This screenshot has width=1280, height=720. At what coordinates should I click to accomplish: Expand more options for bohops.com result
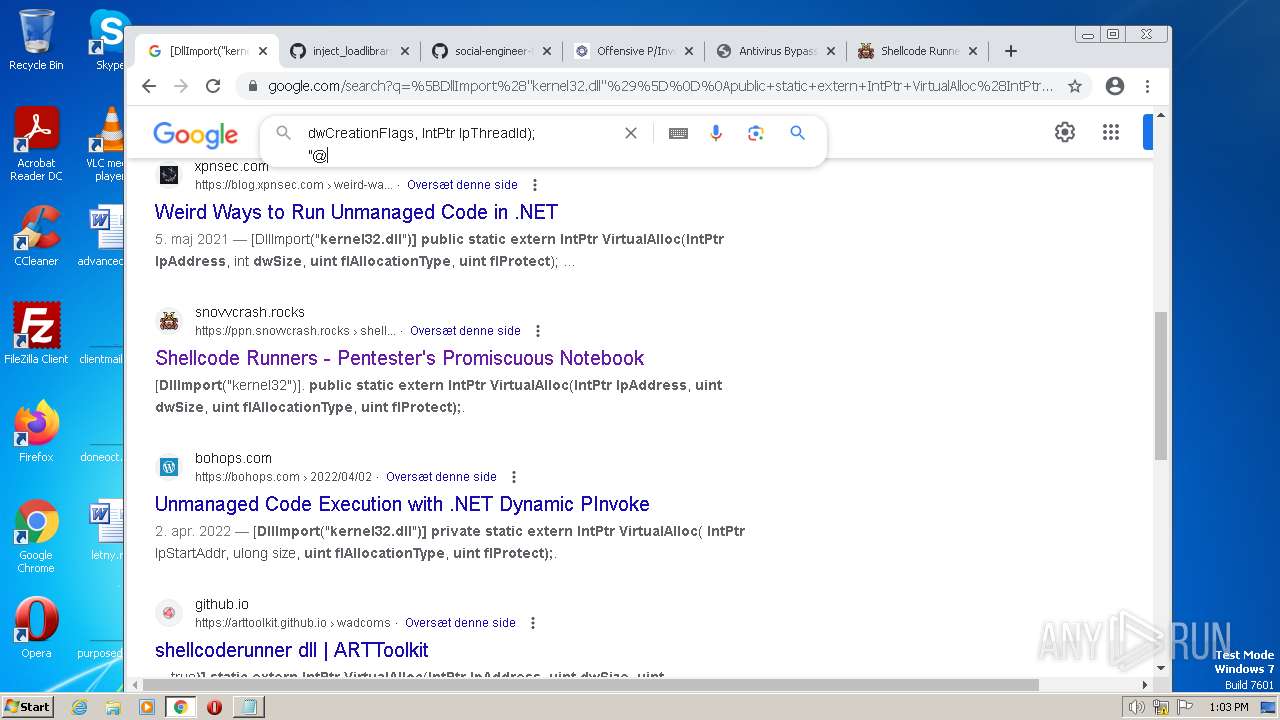click(514, 477)
